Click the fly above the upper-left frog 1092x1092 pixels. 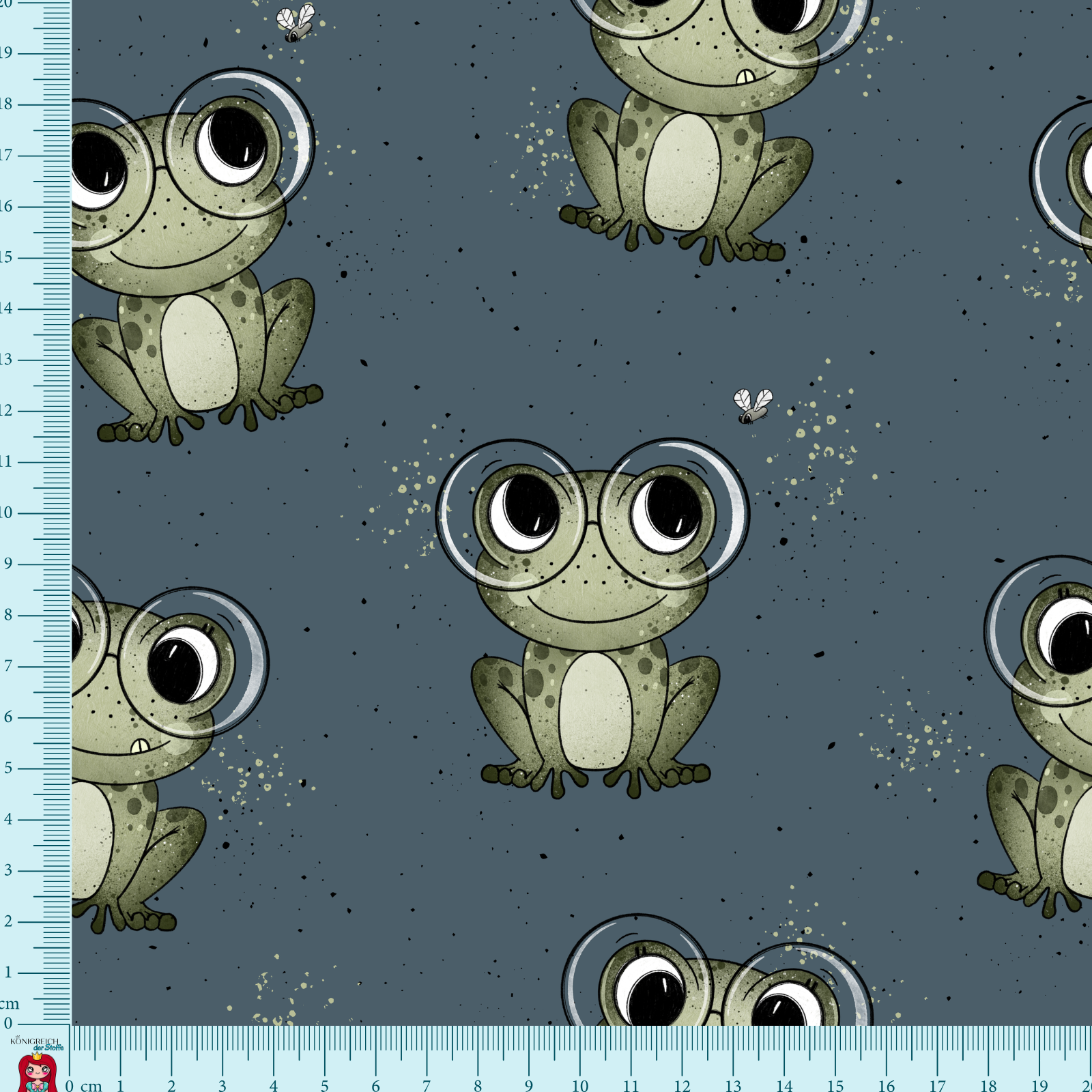click(x=296, y=23)
